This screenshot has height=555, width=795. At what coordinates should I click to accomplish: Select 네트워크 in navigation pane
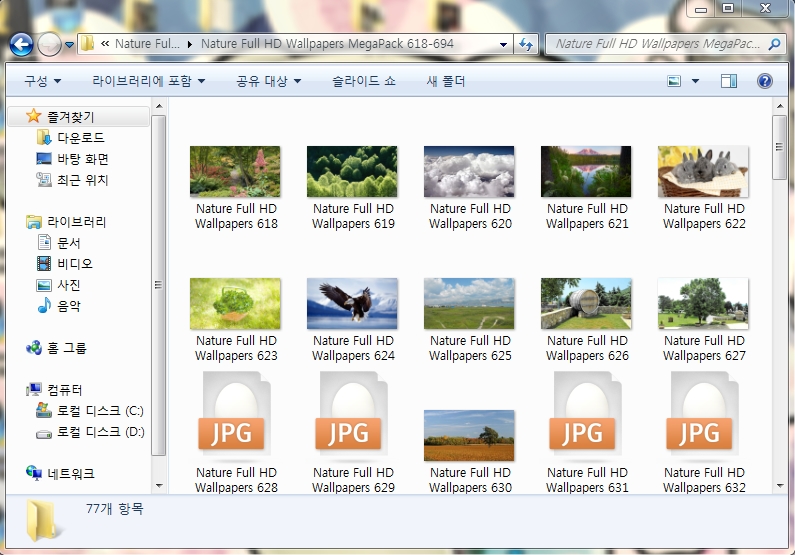[x=71, y=474]
